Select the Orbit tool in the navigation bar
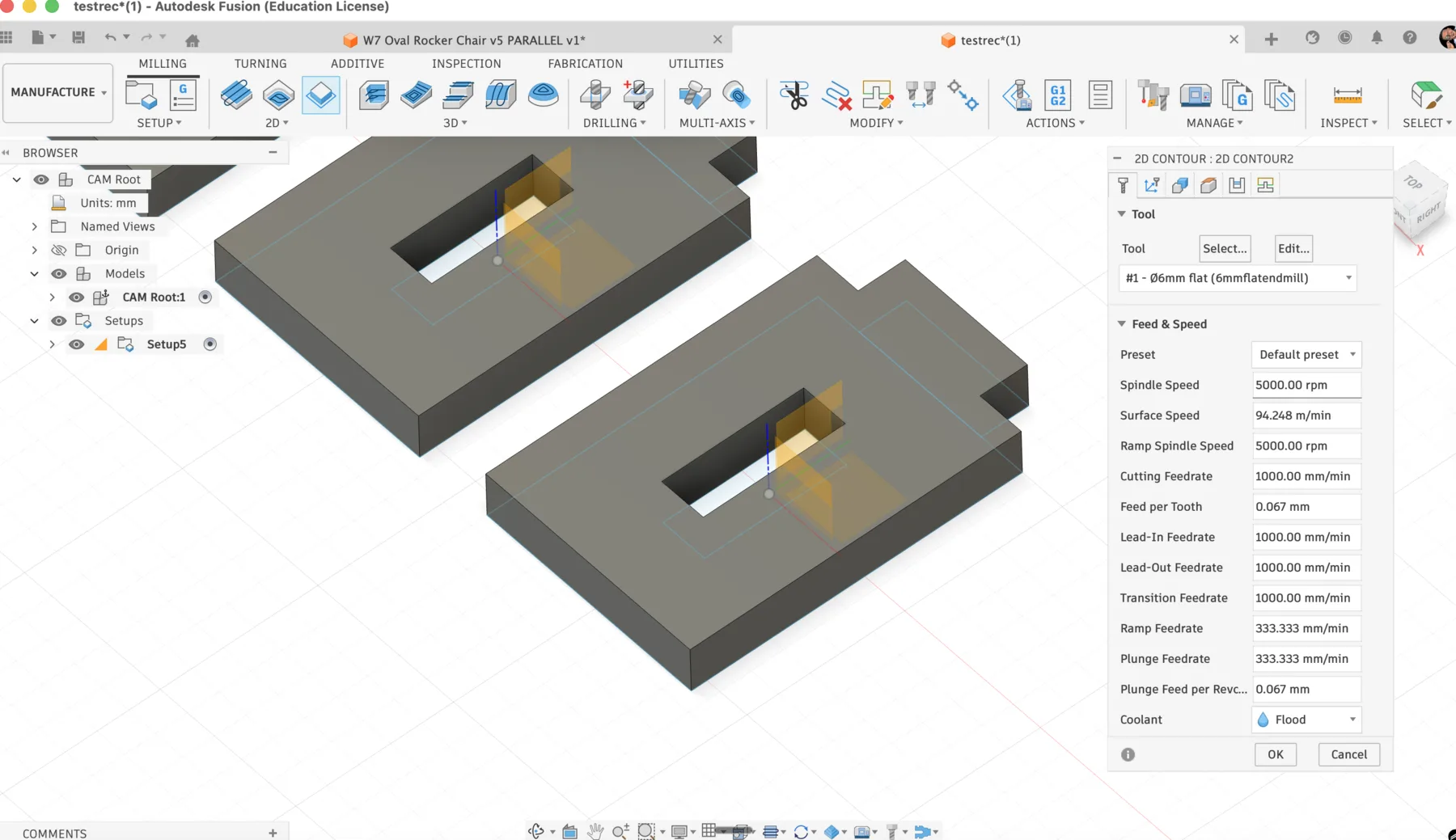This screenshot has width=1456, height=840. click(x=536, y=830)
